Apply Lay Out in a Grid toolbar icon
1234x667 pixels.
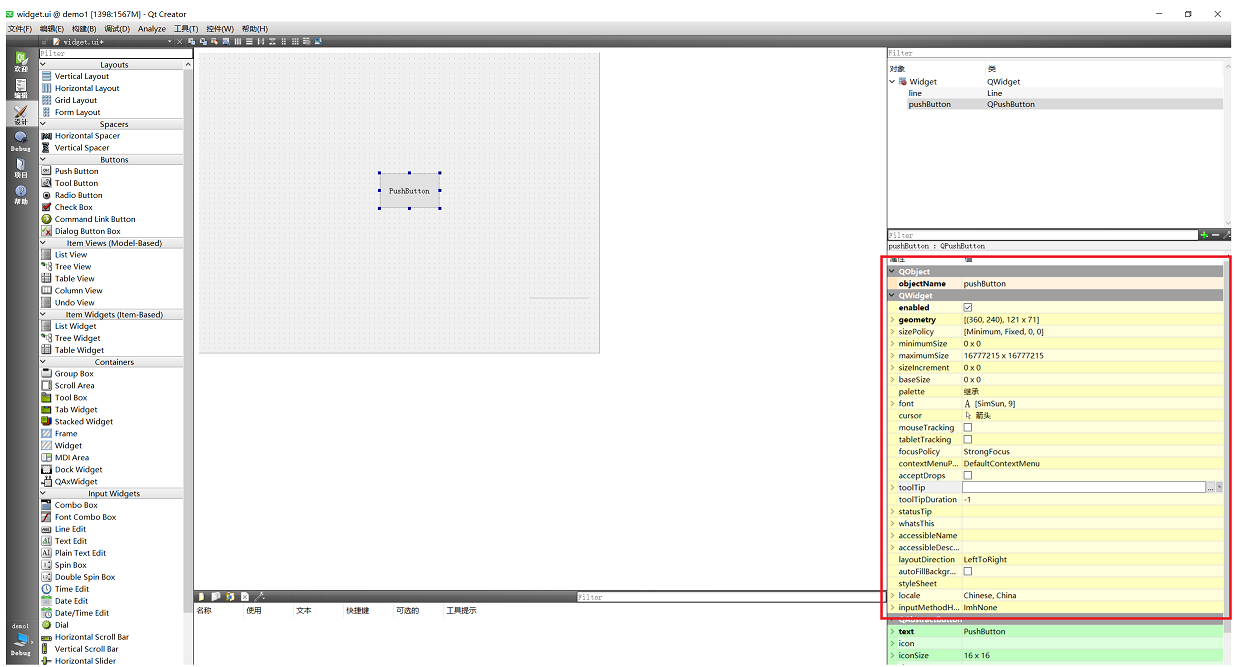coord(295,41)
